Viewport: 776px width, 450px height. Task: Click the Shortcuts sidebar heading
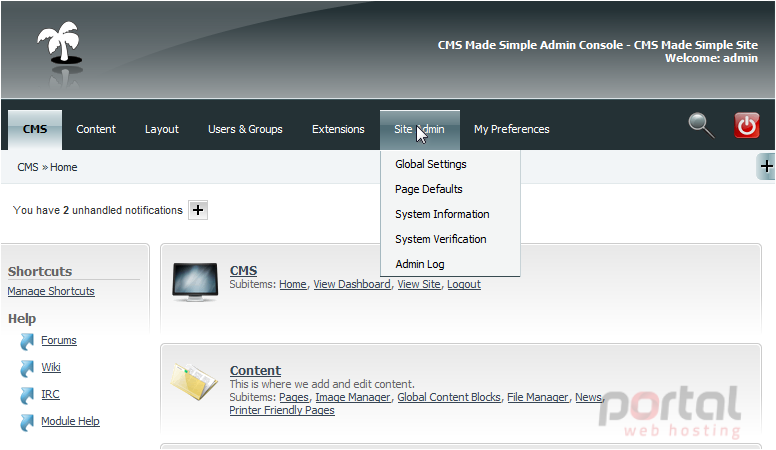coord(40,271)
